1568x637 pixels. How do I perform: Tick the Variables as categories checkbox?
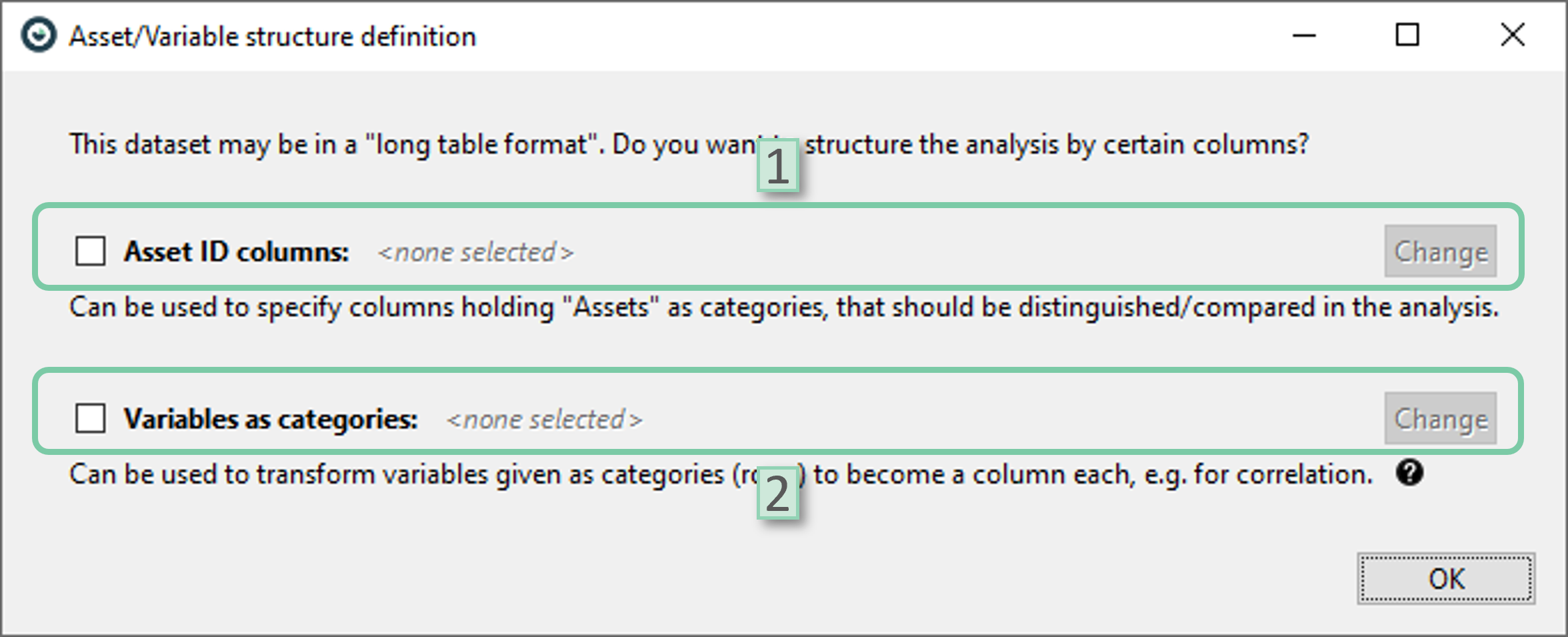(x=91, y=419)
